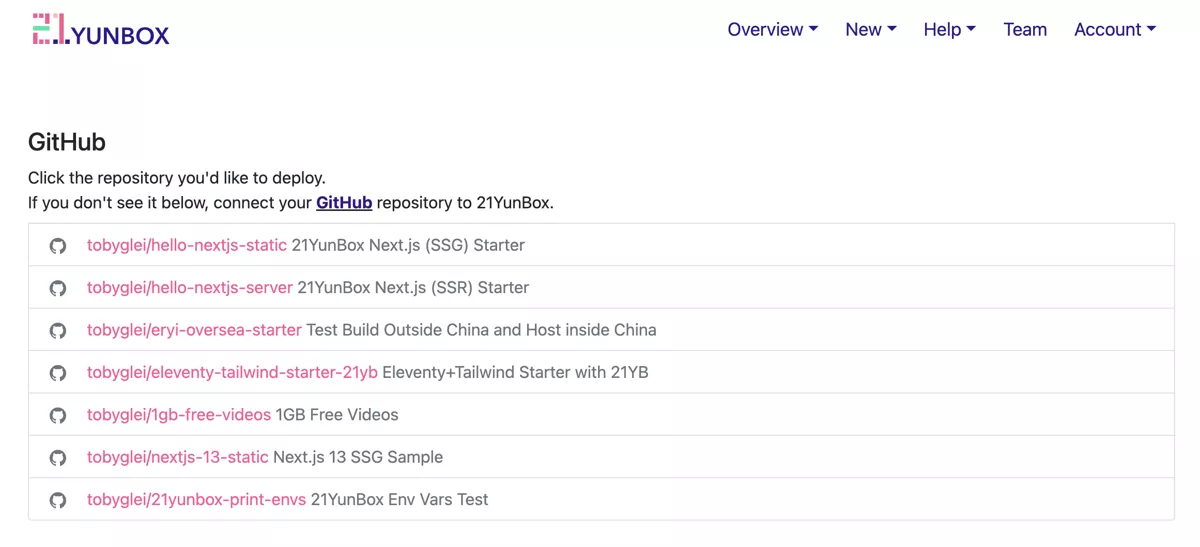Click GitHub icon beside hello-nextjs-static

point(58,246)
